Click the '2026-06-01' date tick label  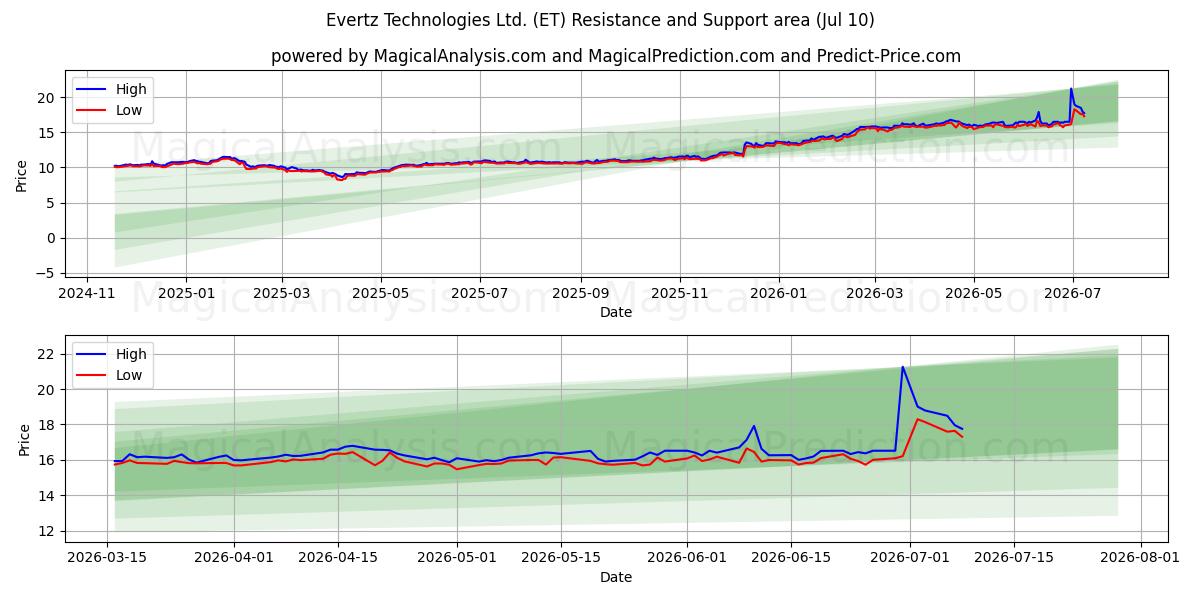pyautogui.click(x=687, y=558)
